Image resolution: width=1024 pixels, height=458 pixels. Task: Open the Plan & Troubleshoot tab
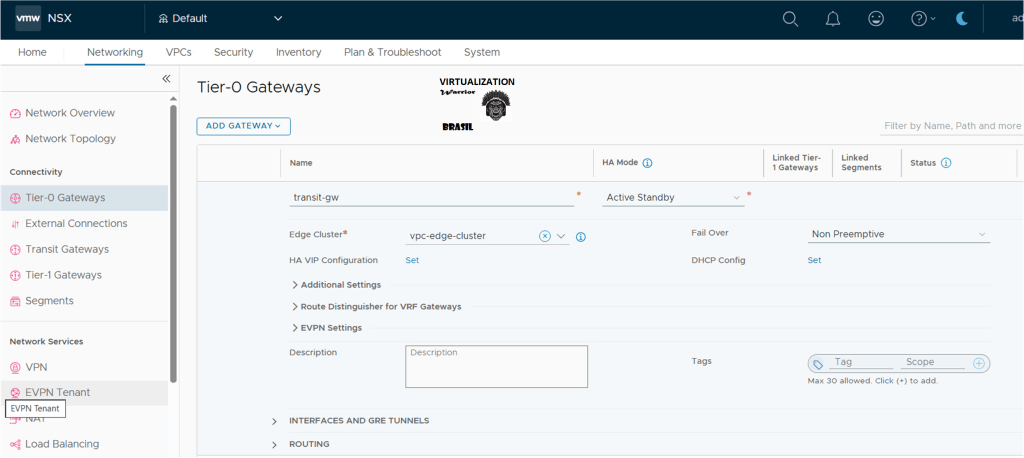click(x=392, y=52)
